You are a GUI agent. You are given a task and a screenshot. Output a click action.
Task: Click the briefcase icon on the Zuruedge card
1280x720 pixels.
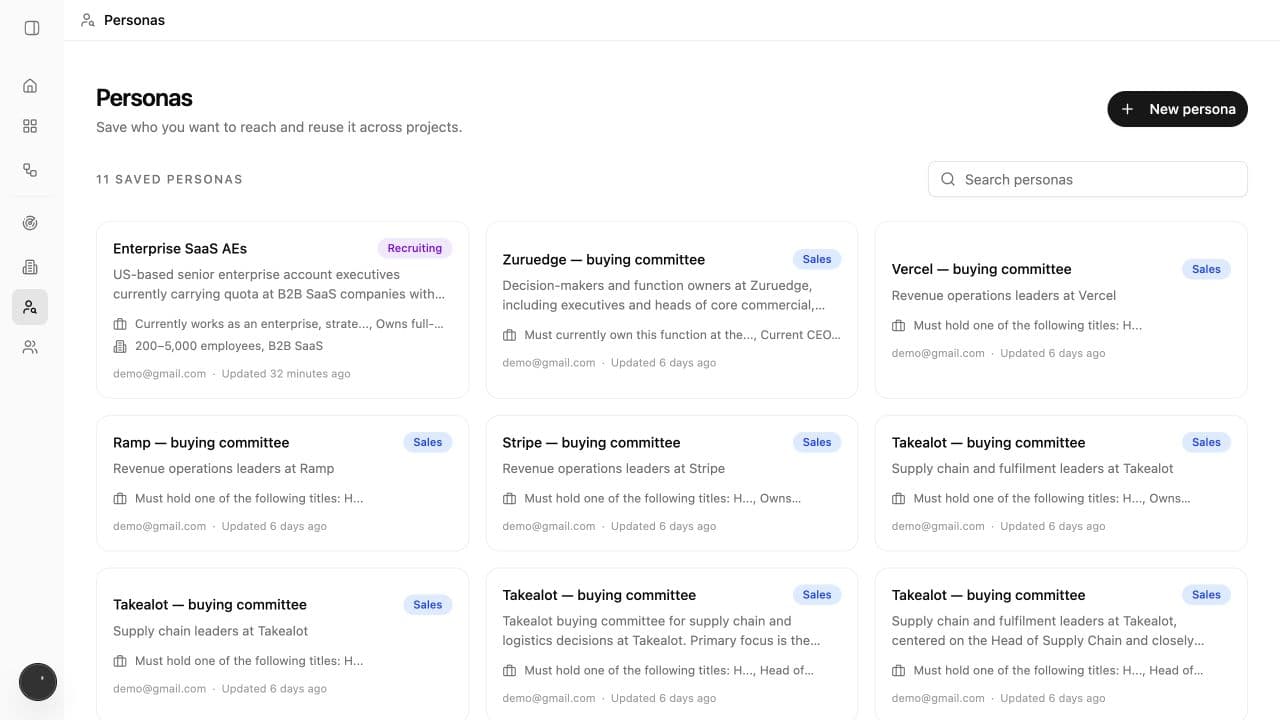coord(509,335)
